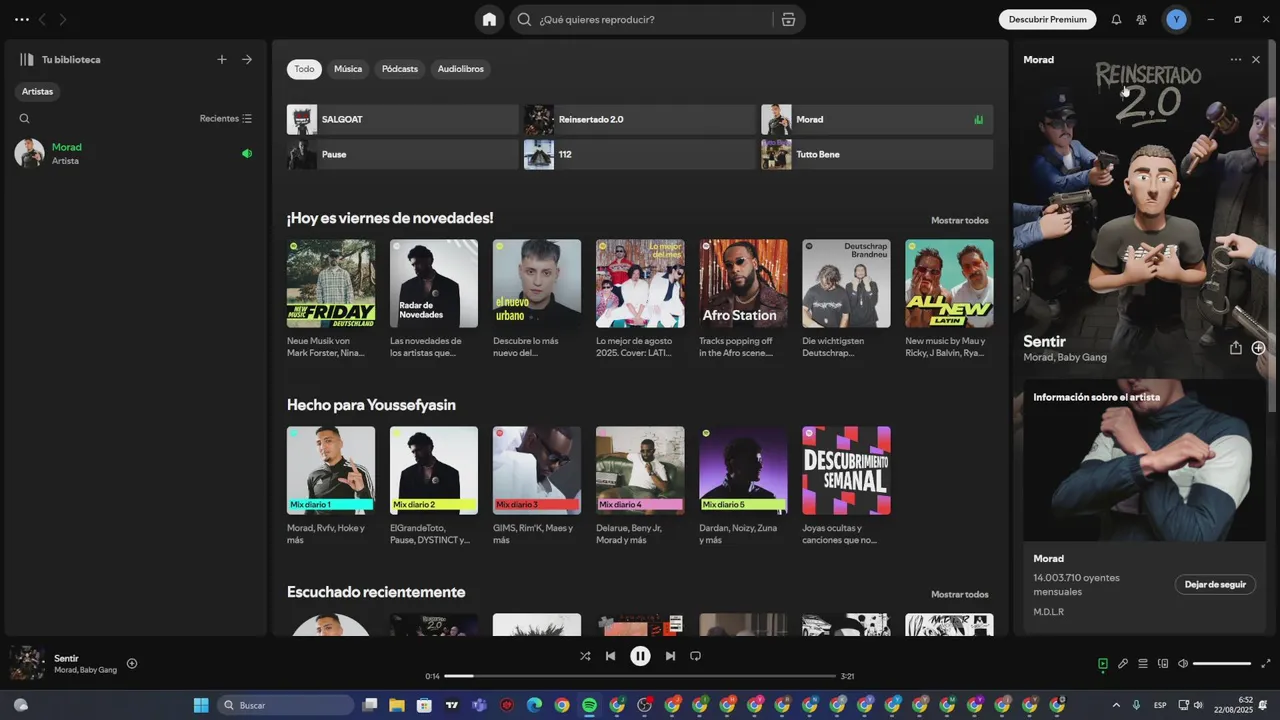
Task: Open File Explorer from the taskbar
Action: tap(397, 705)
